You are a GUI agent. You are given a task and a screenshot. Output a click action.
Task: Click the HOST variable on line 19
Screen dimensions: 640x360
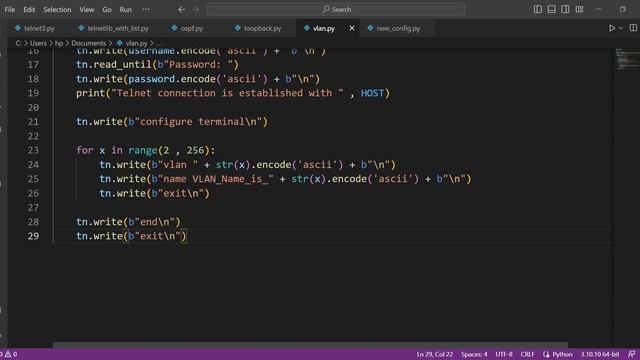(x=372, y=93)
